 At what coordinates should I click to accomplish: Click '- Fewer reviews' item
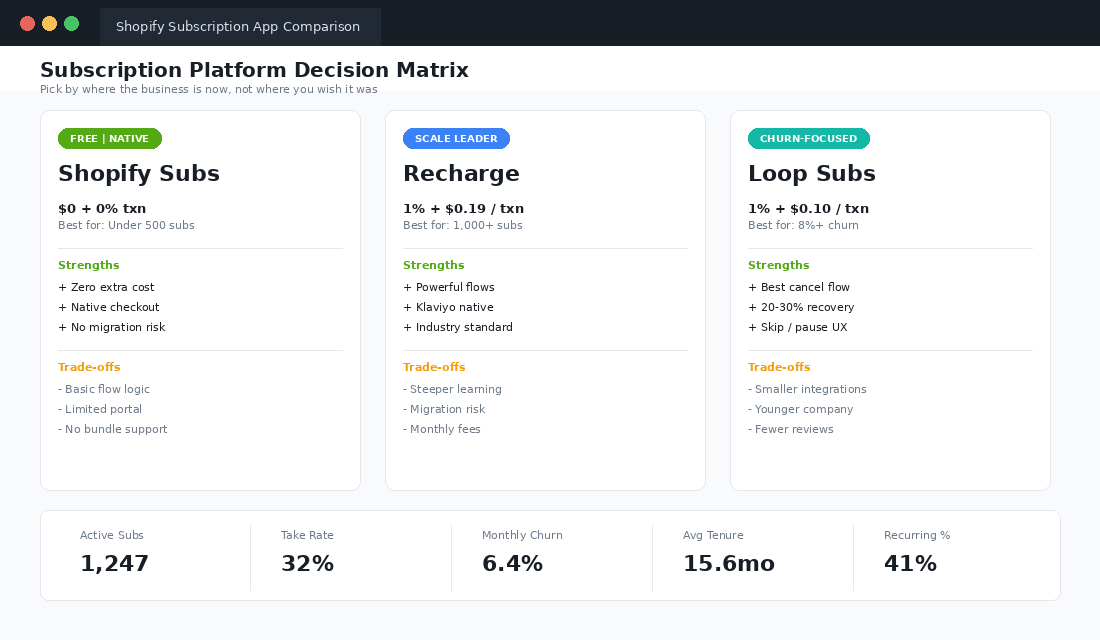tap(791, 429)
